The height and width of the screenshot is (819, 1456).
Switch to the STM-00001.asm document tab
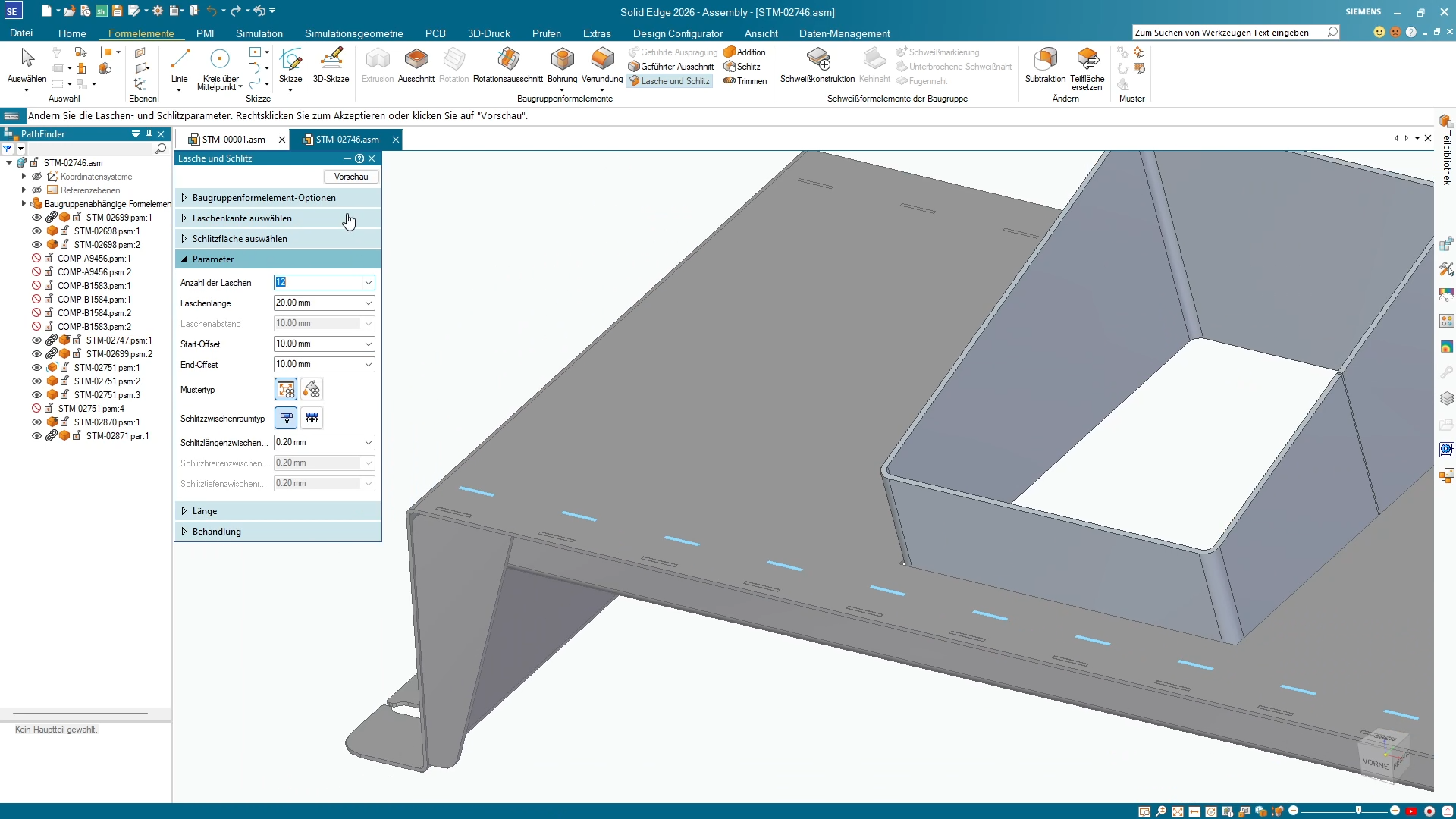233,140
